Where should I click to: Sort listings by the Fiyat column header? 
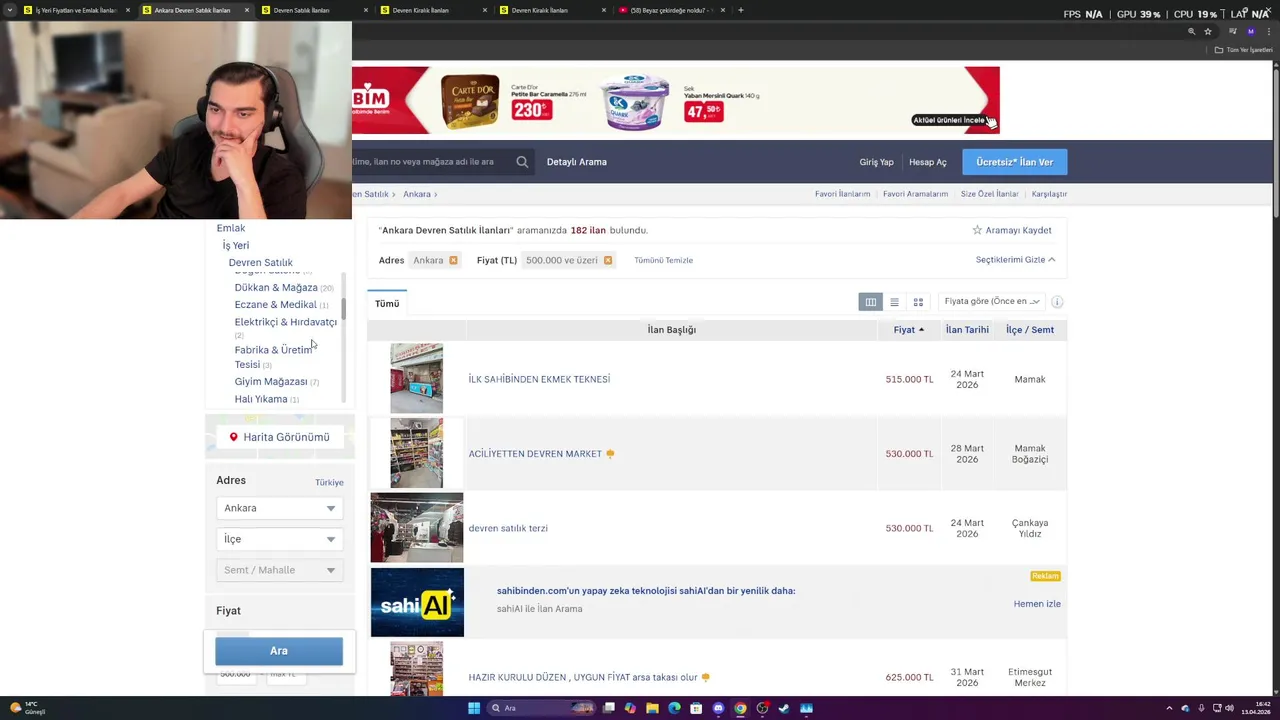tap(908, 330)
